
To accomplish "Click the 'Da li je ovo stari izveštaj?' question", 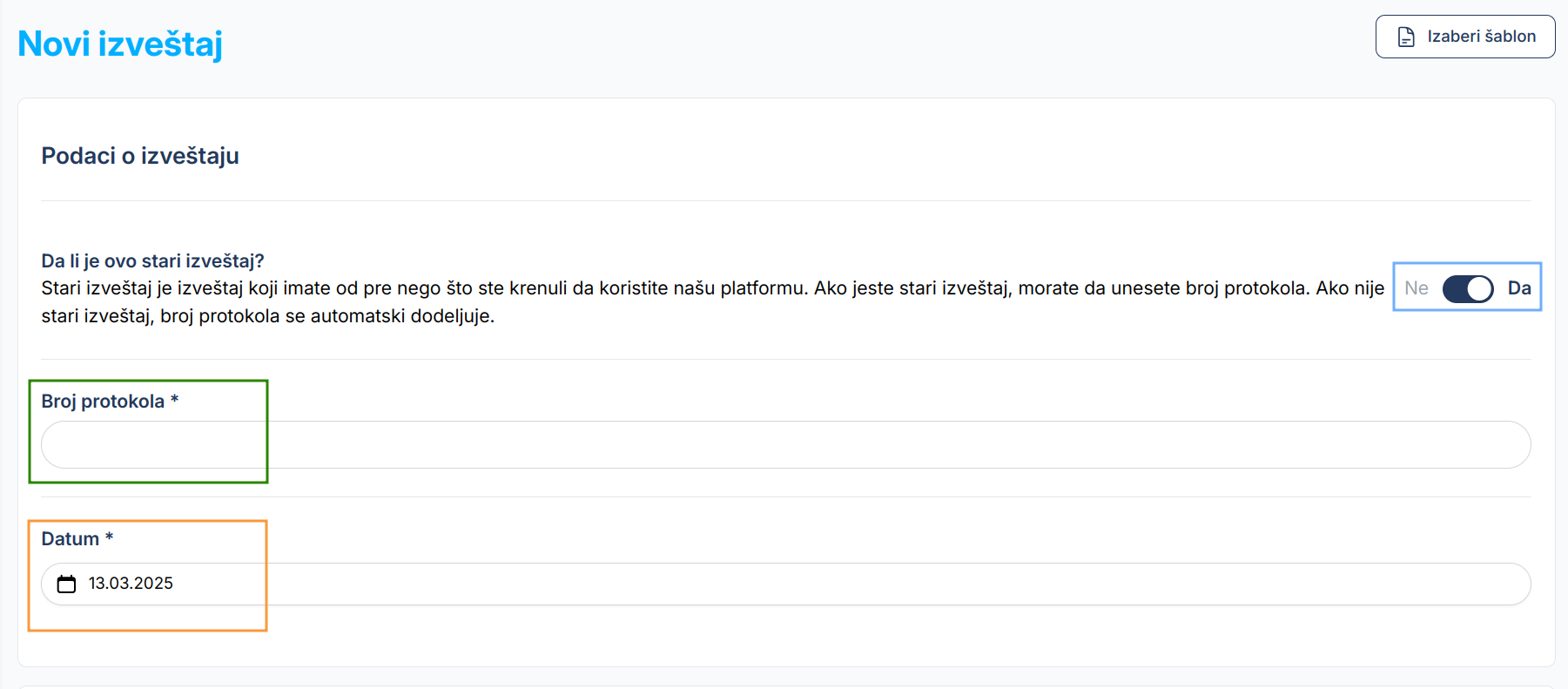I will pyautogui.click(x=152, y=261).
